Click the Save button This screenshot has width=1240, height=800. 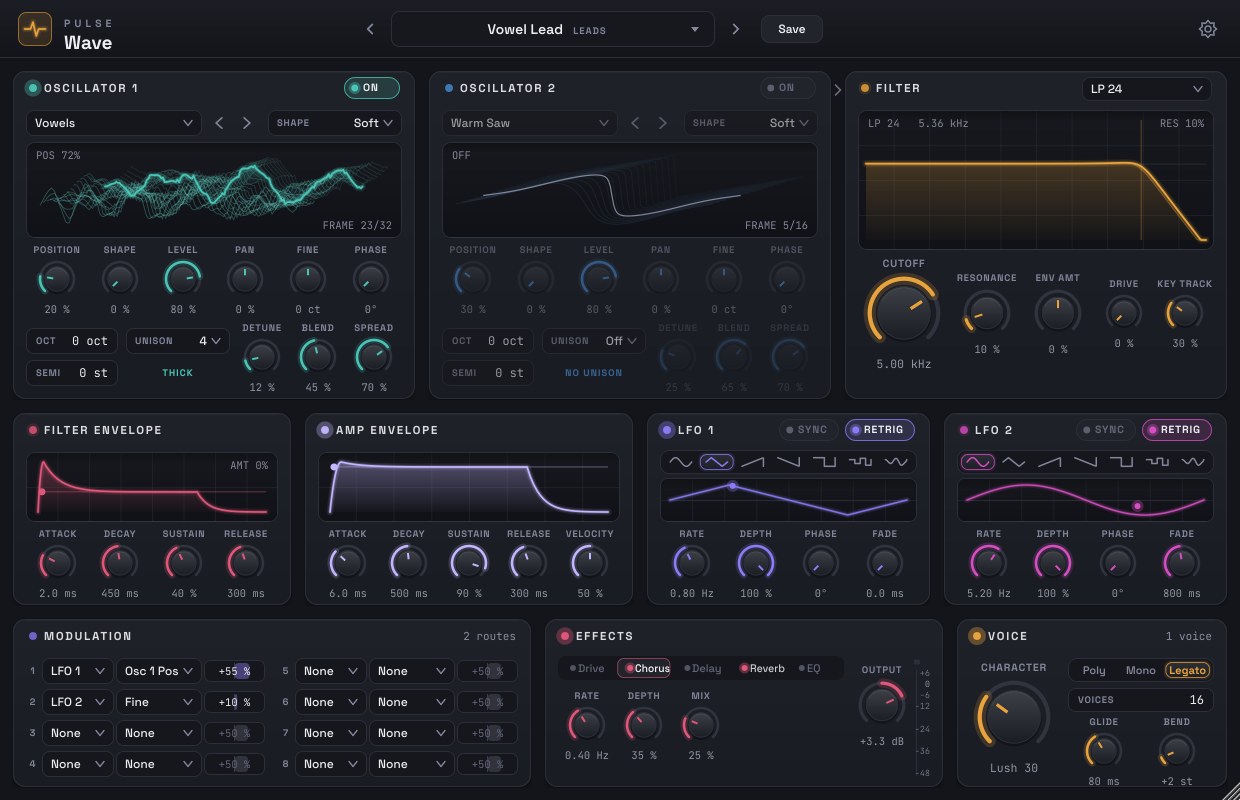click(791, 29)
